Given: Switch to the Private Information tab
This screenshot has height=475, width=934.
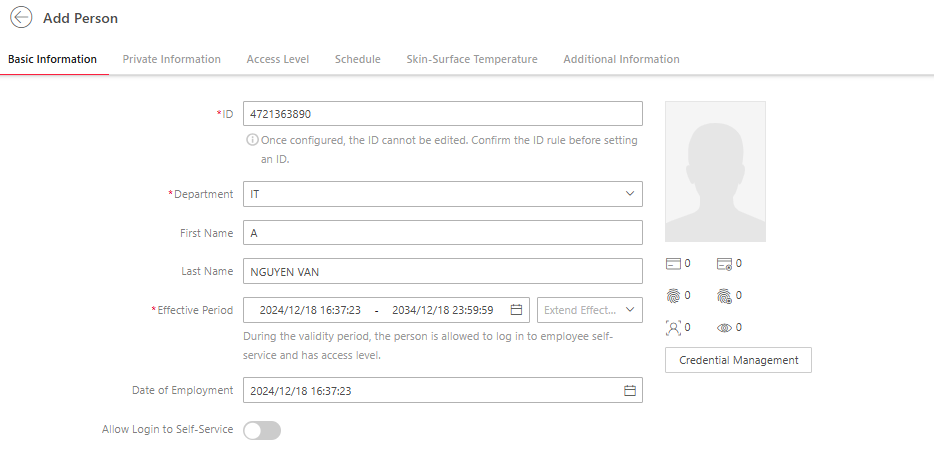Looking at the screenshot, I should click(x=172, y=59).
